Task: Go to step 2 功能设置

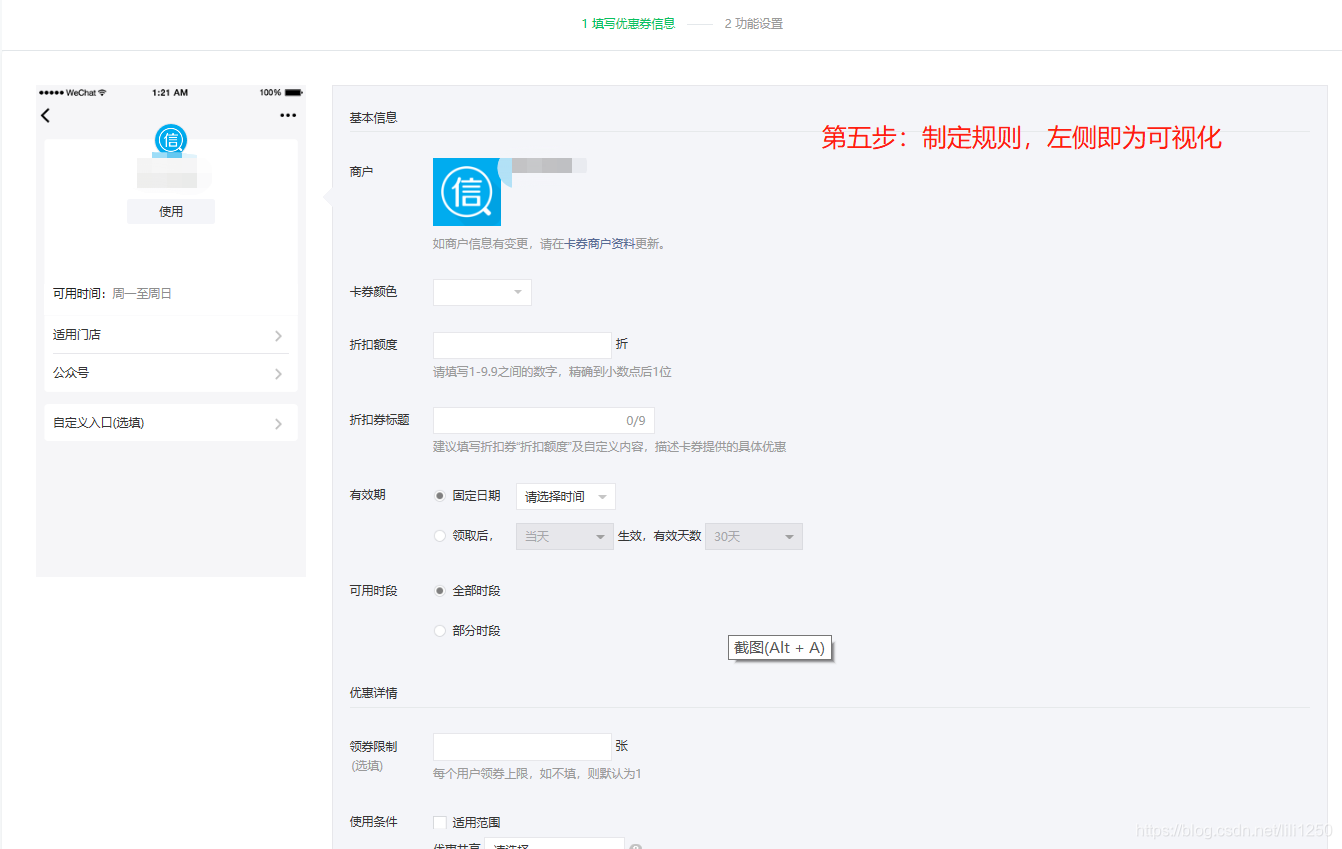Action: click(x=753, y=23)
